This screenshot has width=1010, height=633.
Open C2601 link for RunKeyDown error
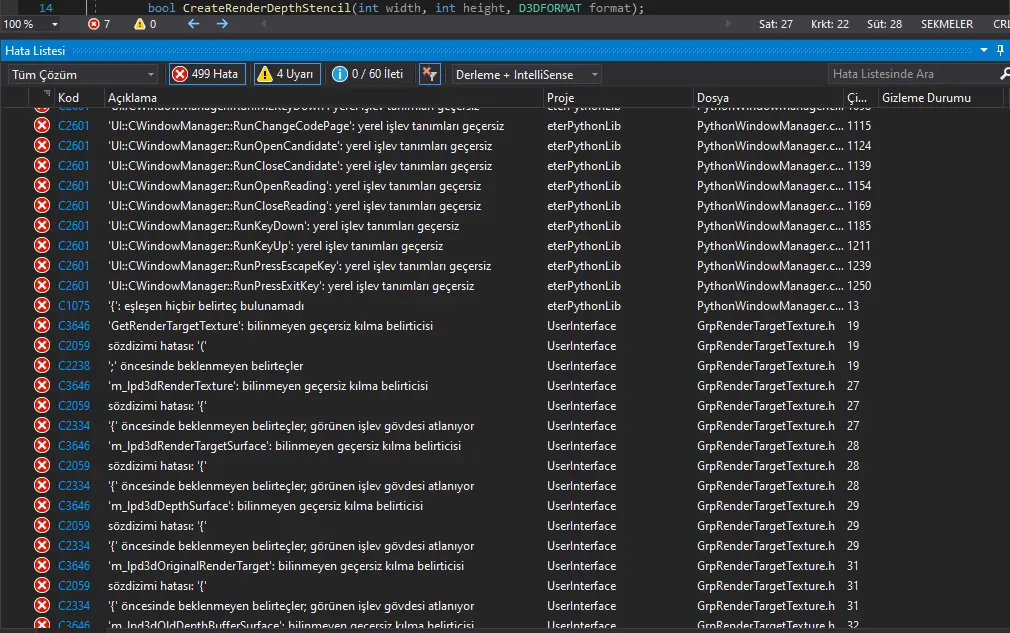point(73,226)
